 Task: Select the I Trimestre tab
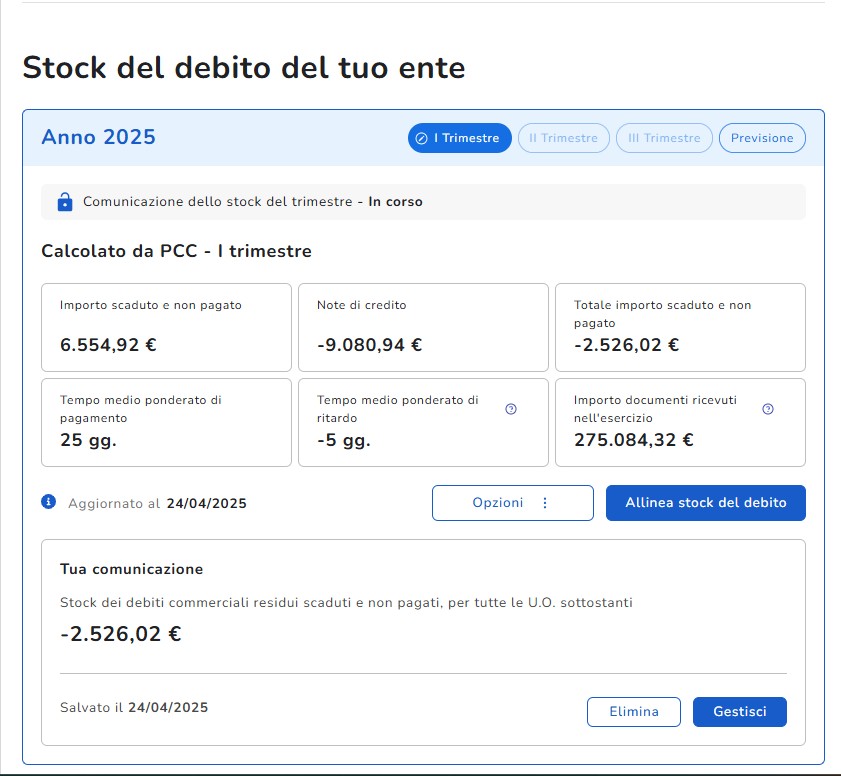click(460, 138)
